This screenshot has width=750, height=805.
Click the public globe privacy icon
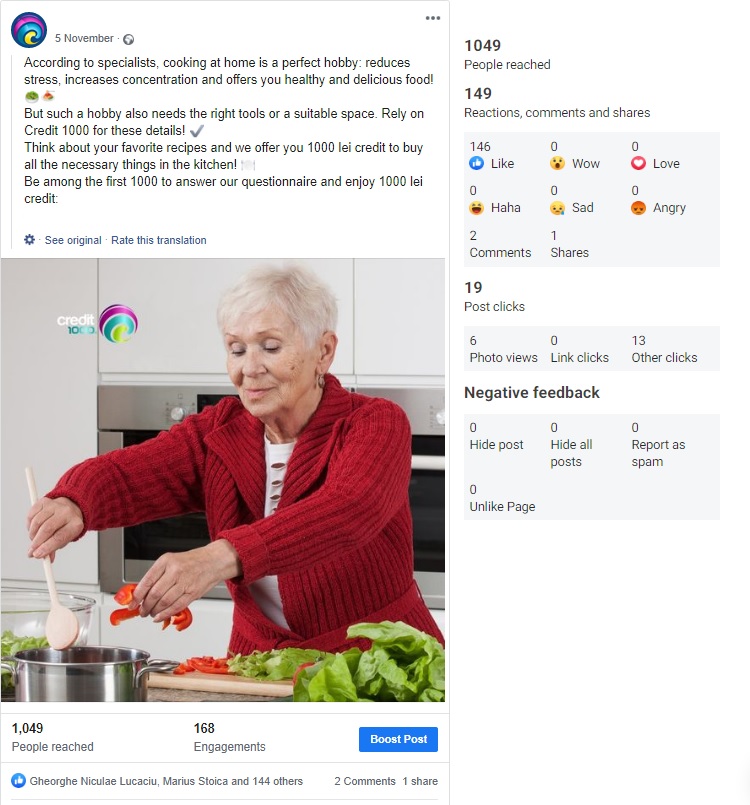click(129, 39)
